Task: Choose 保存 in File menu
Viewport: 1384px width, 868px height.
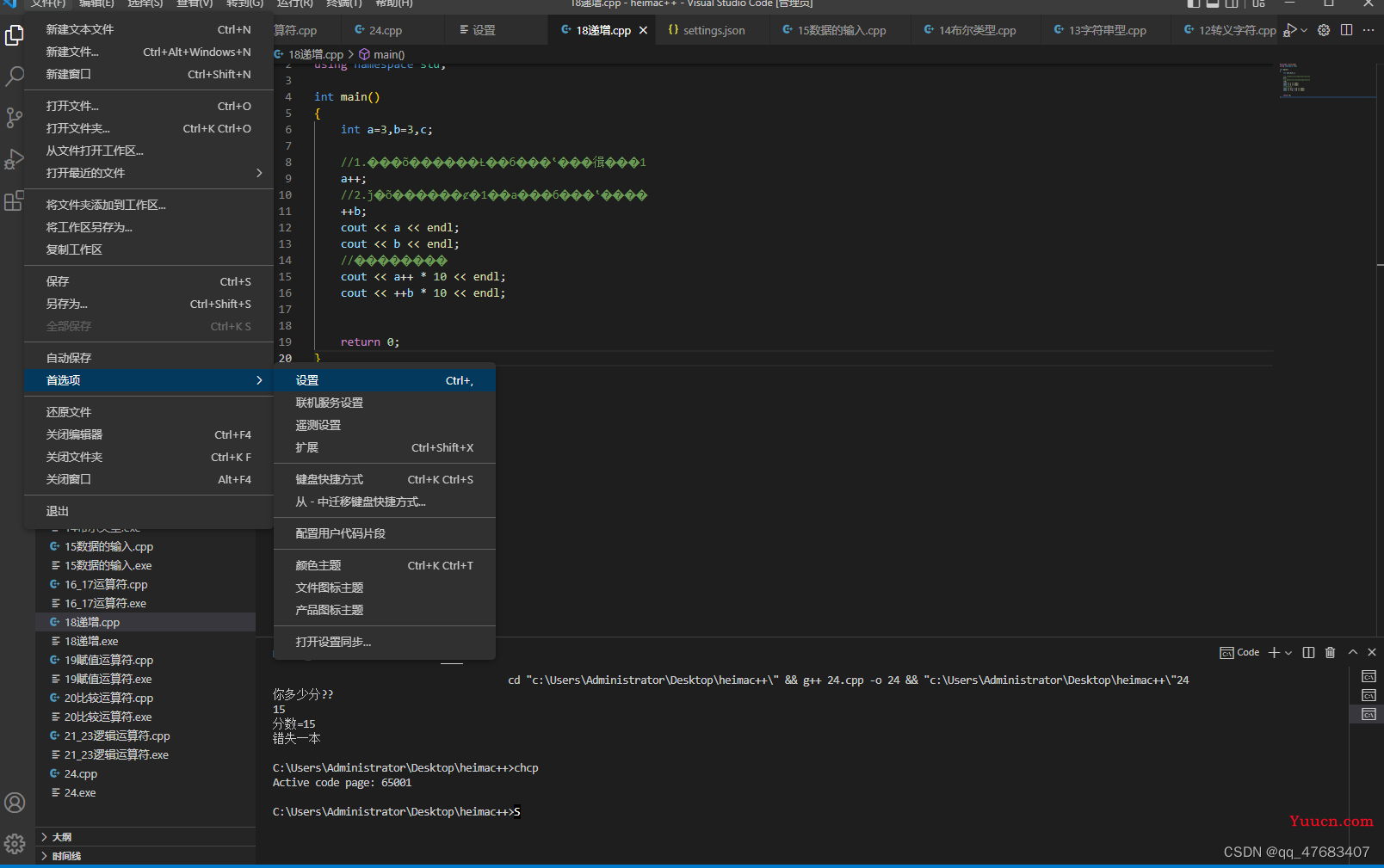Action: pos(149,281)
